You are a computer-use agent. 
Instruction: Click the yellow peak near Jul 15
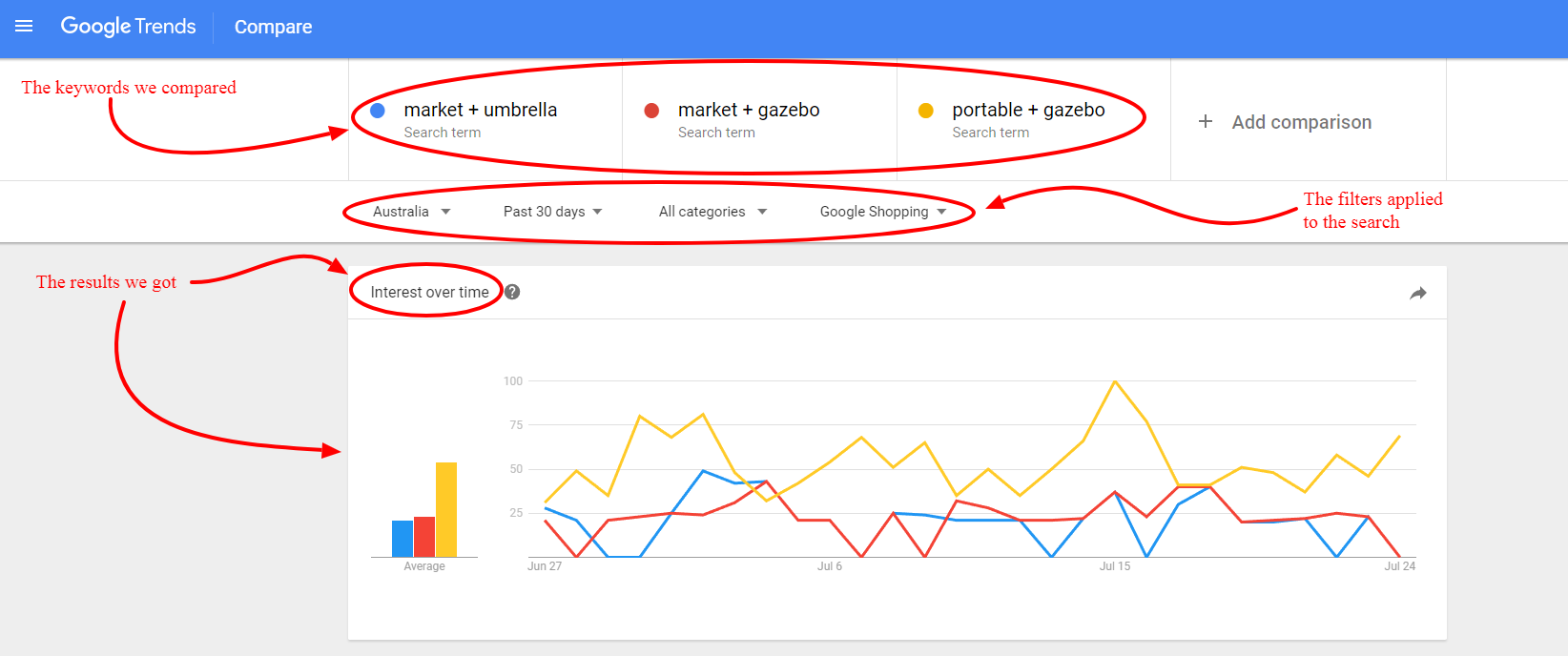[x=1115, y=381]
